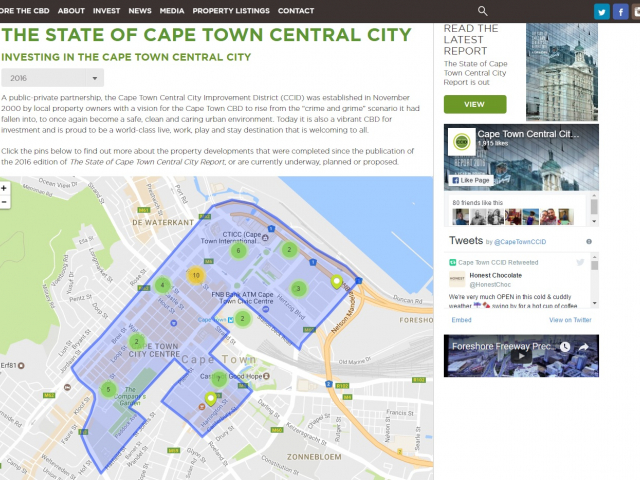Zoom in on the map
This screenshot has width=640, height=480.
[x=4, y=188]
